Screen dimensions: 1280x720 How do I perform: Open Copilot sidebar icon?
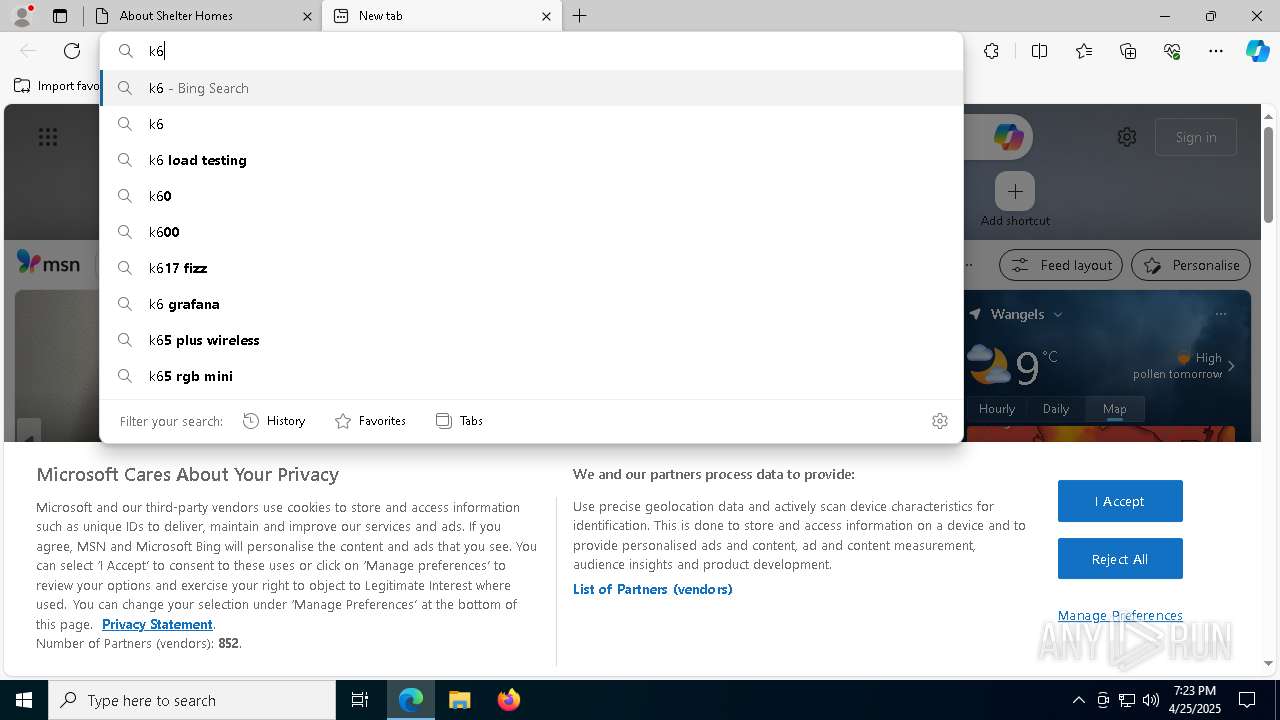pyautogui.click(x=1257, y=51)
